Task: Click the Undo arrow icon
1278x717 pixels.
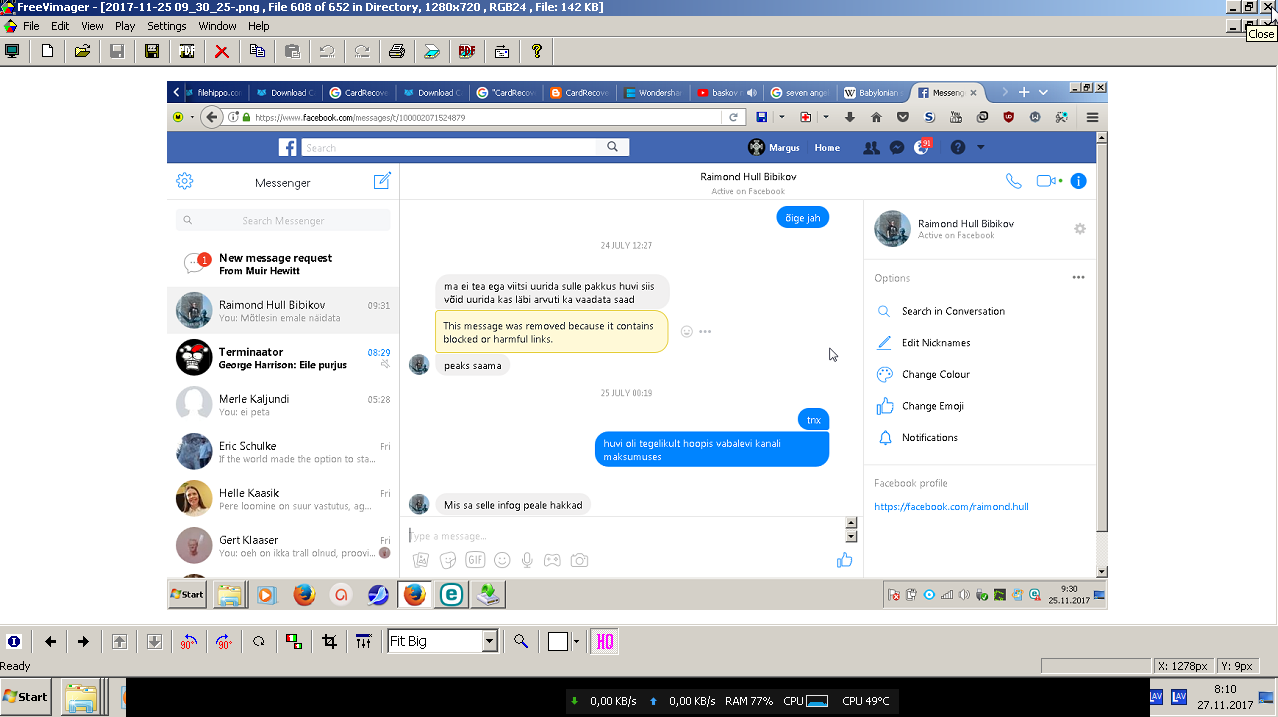Action: pyautogui.click(x=327, y=50)
